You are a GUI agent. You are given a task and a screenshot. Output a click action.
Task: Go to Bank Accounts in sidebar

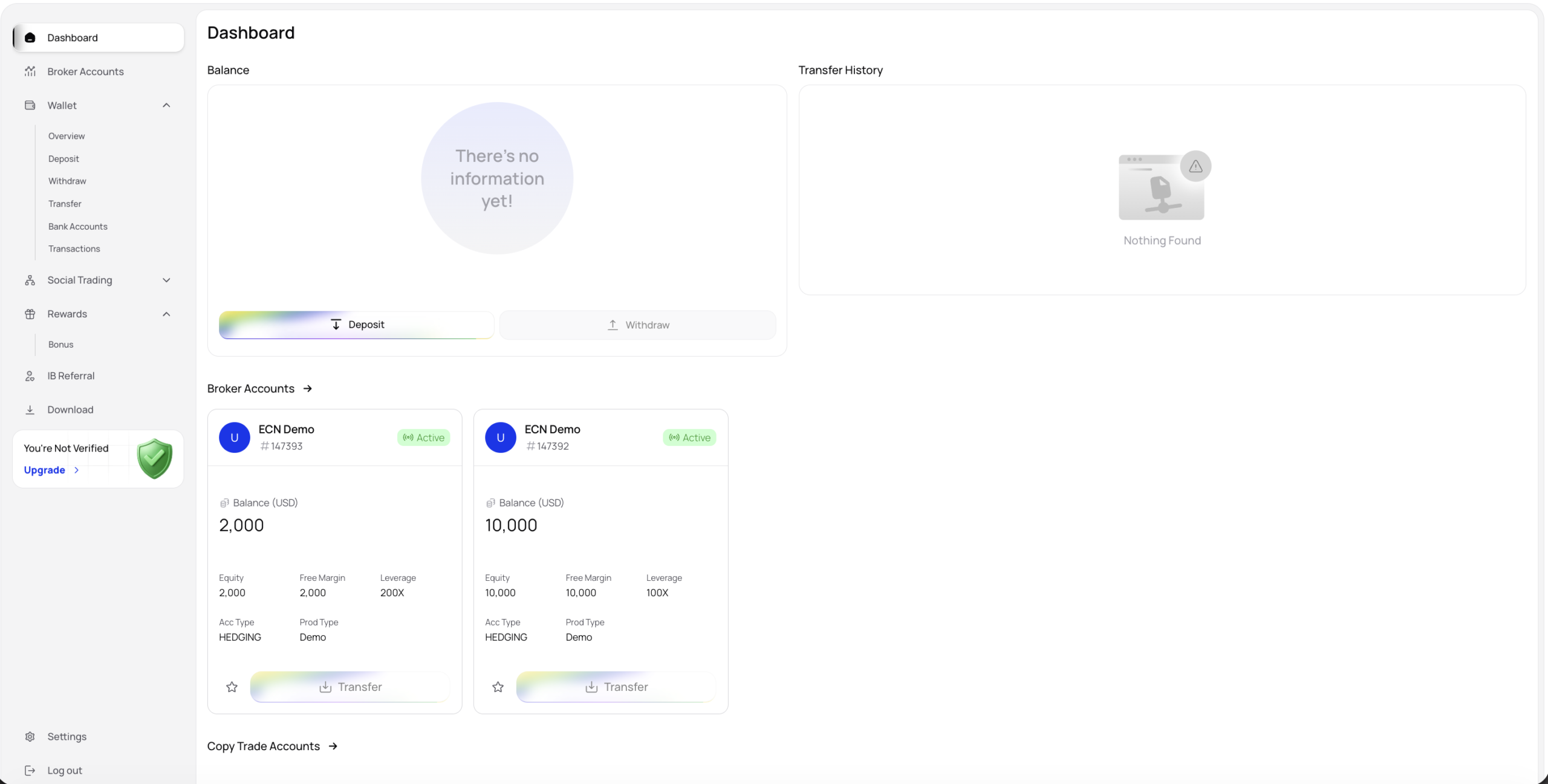pyautogui.click(x=78, y=226)
